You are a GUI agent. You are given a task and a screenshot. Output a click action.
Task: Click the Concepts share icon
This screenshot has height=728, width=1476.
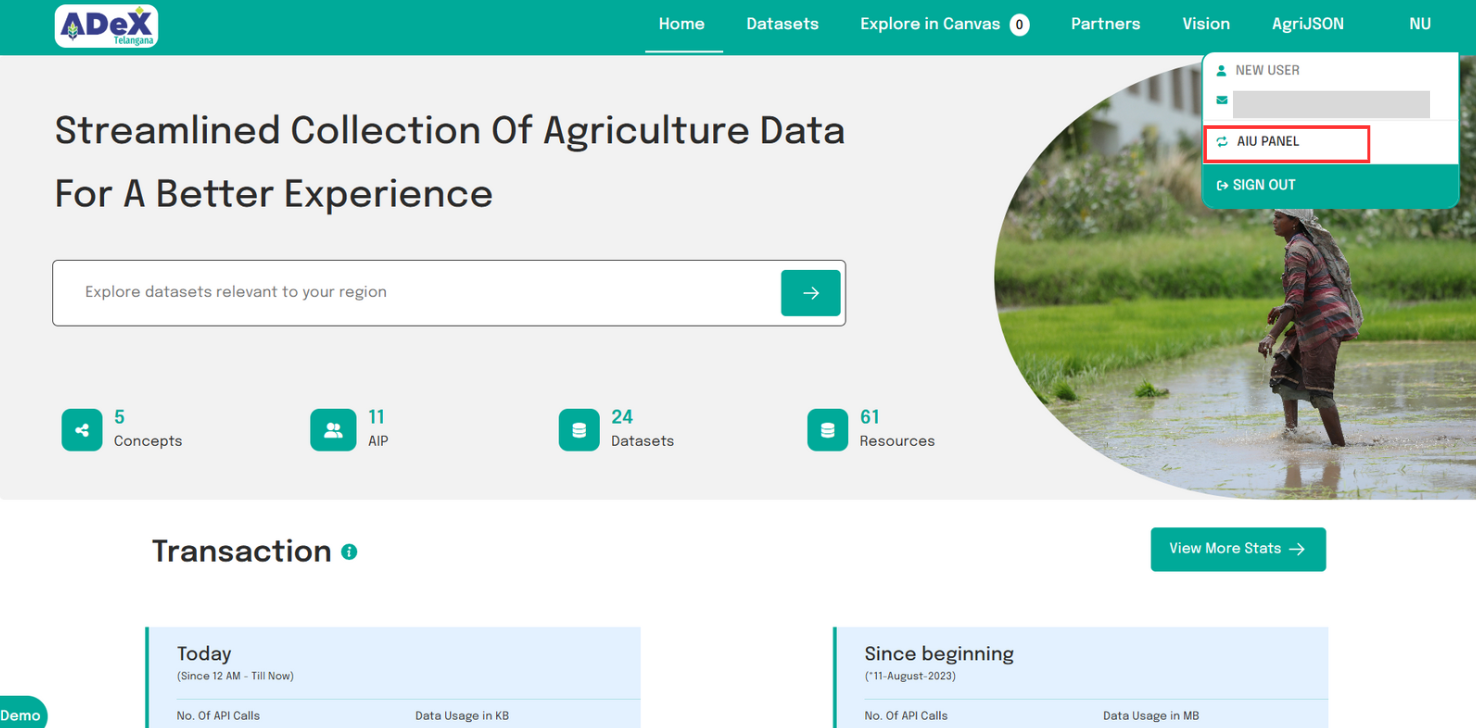point(82,430)
